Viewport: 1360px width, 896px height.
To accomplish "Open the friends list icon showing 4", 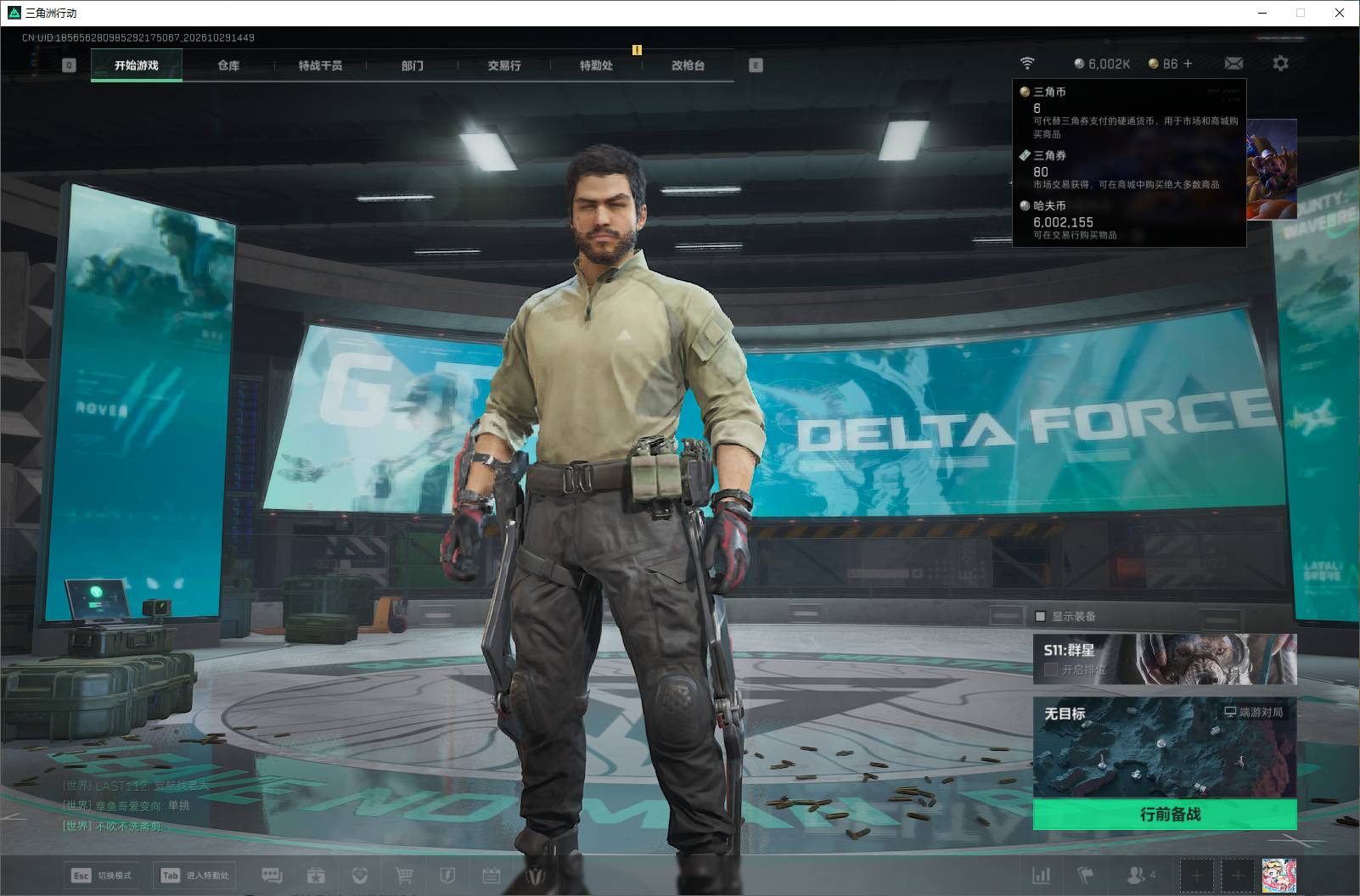I will click(1140, 875).
